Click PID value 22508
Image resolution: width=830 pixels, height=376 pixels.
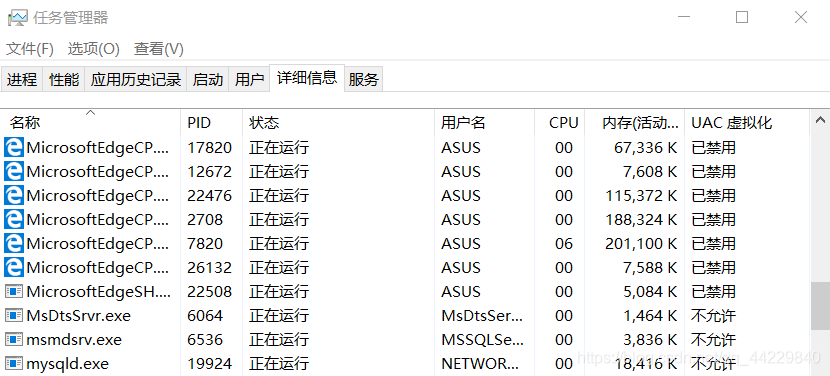point(210,292)
